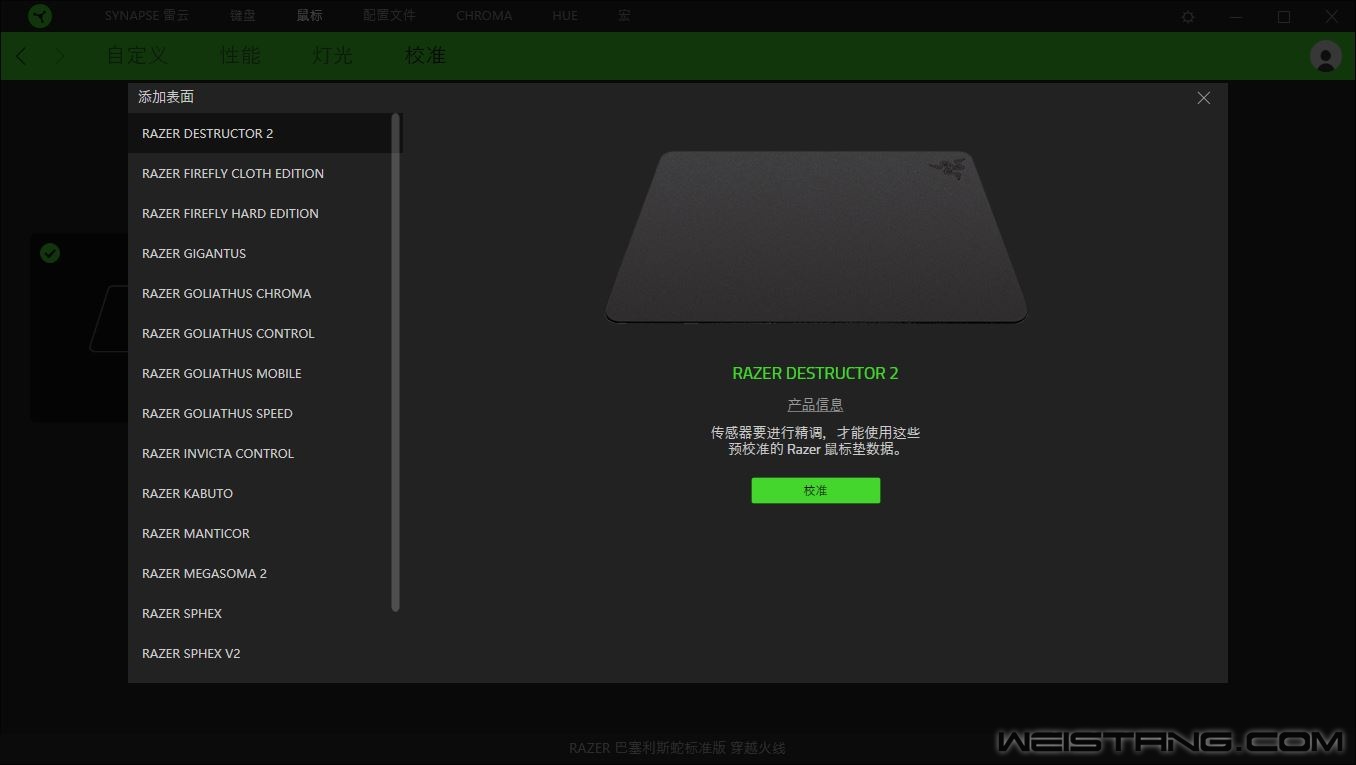Maximize the Synapse window
Image resolution: width=1356 pixels, height=765 pixels.
(1284, 17)
